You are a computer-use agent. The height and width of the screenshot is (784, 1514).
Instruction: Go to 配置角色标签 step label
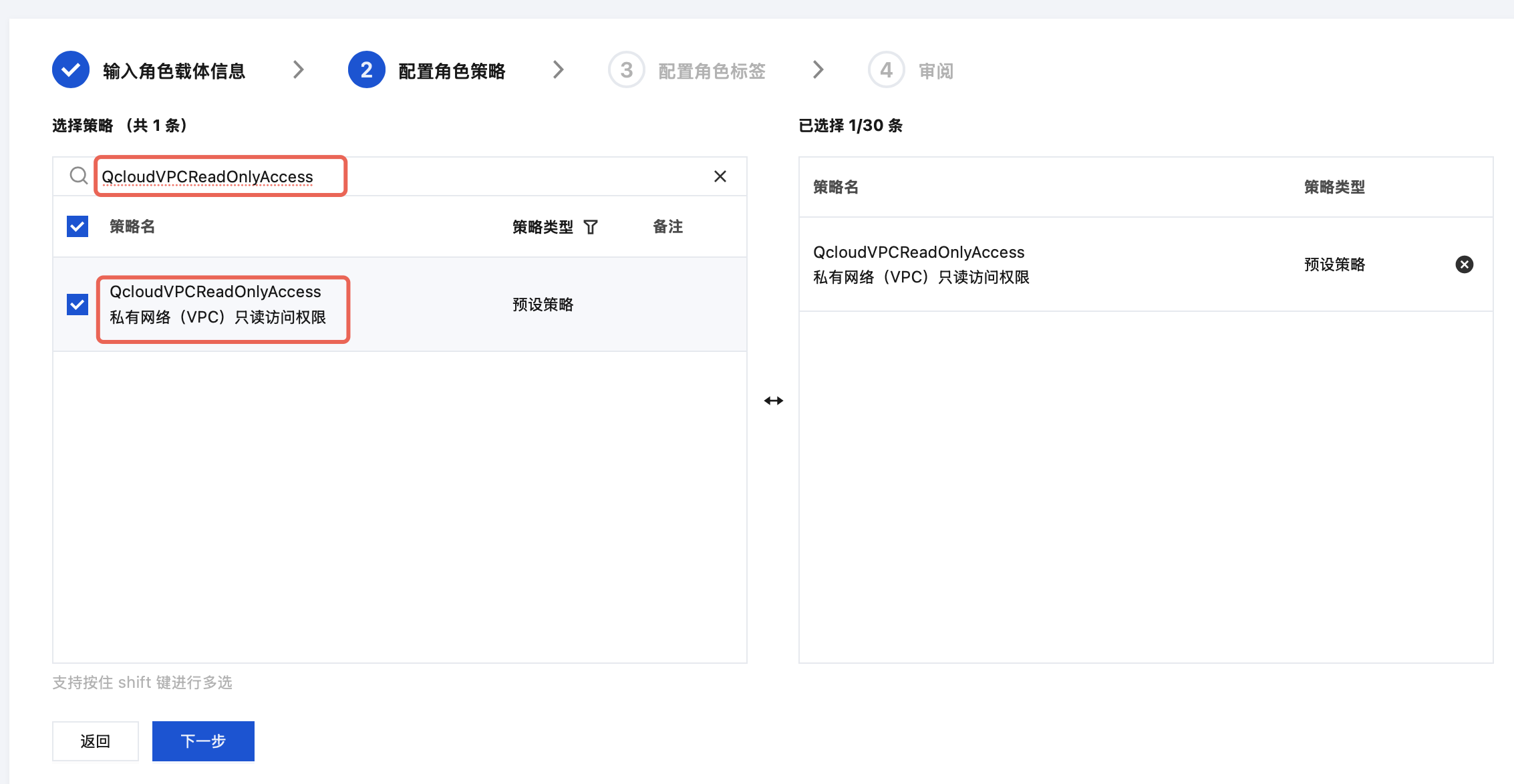[x=712, y=71]
